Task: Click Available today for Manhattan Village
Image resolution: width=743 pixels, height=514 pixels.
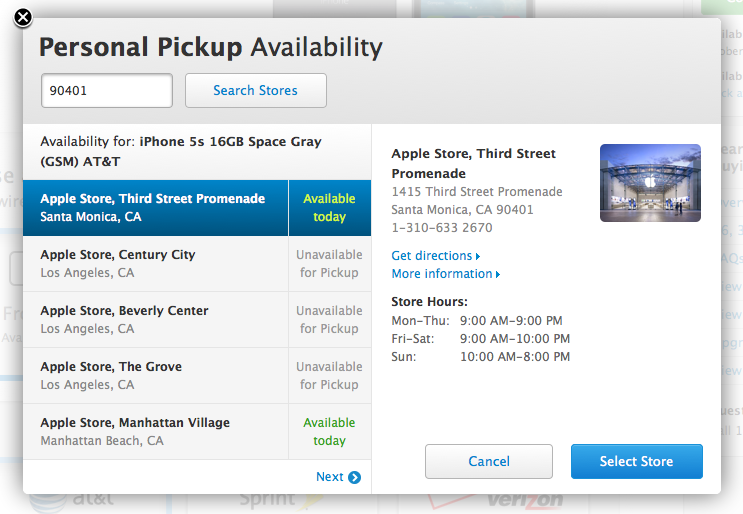Action: pos(329,431)
